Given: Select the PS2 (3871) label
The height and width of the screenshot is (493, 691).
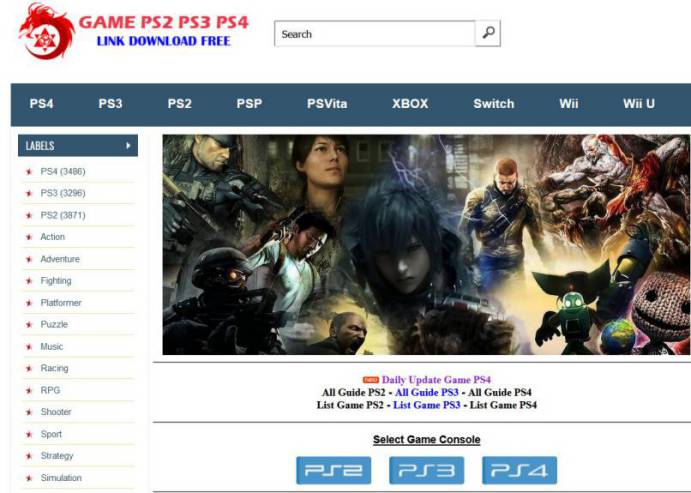Looking at the screenshot, I should [63, 215].
